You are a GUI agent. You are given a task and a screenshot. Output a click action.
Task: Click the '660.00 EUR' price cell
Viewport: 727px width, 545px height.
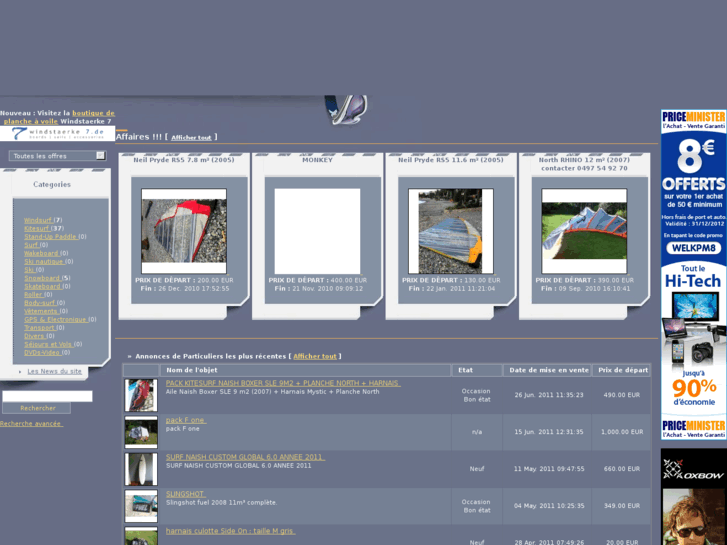click(622, 469)
